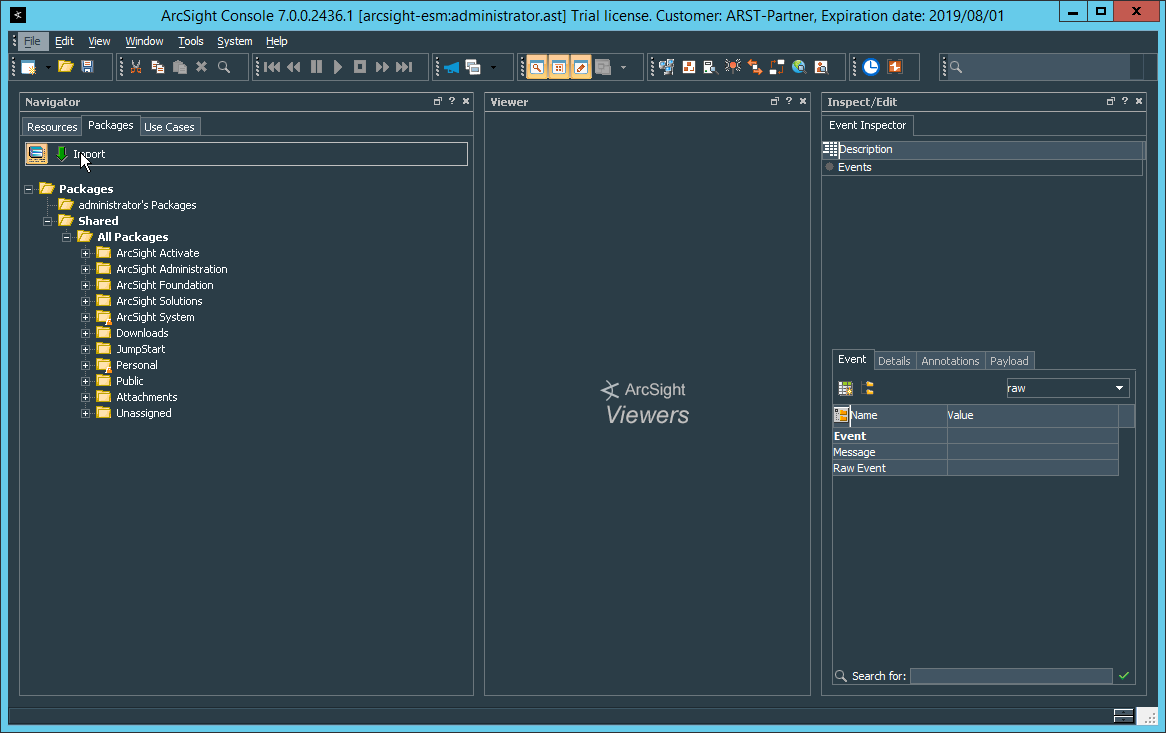Click the Open folder toolbar icon
The height and width of the screenshot is (733, 1166).
pyautogui.click(x=65, y=67)
